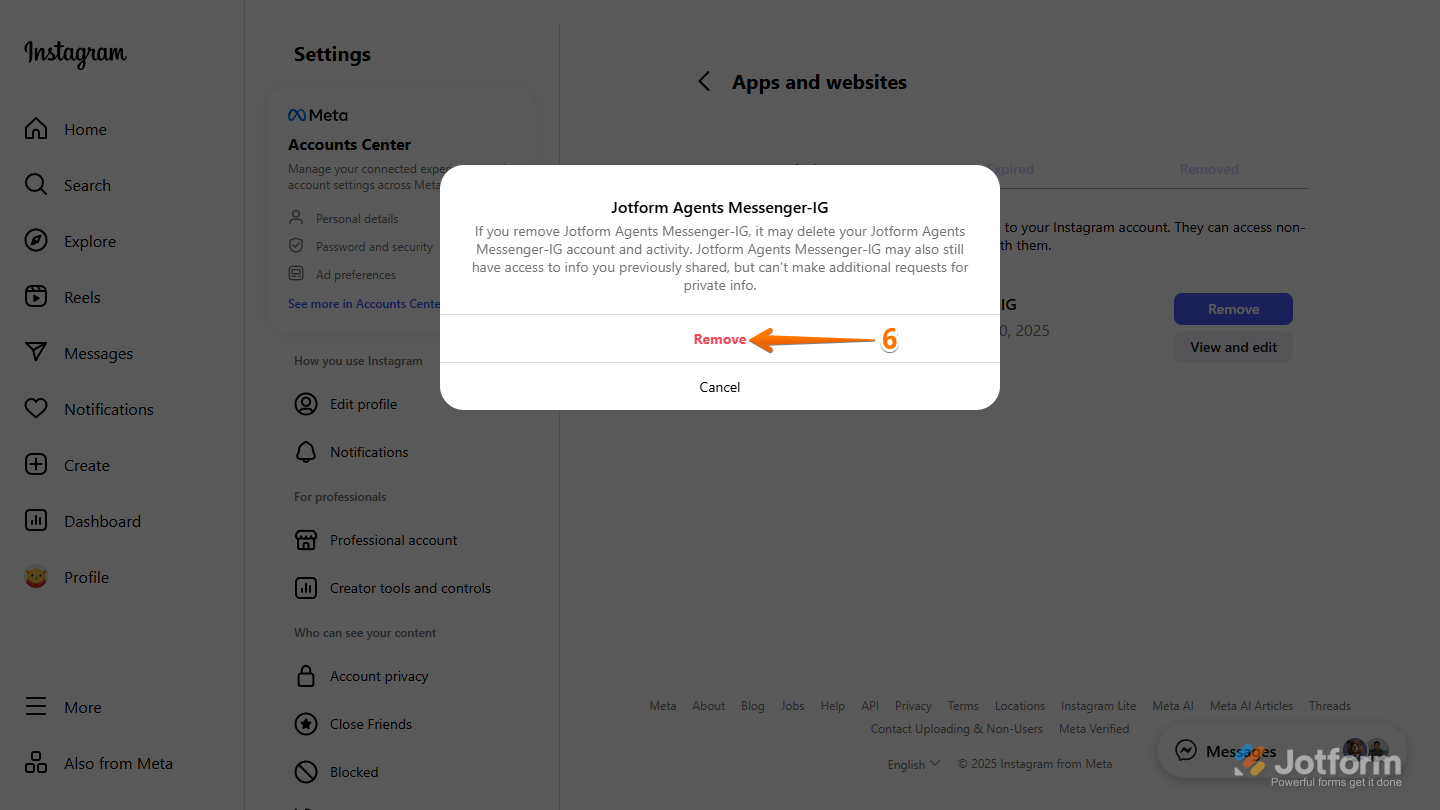The height and width of the screenshot is (810, 1440).
Task: Click the Blog footer link
Action: (753, 706)
